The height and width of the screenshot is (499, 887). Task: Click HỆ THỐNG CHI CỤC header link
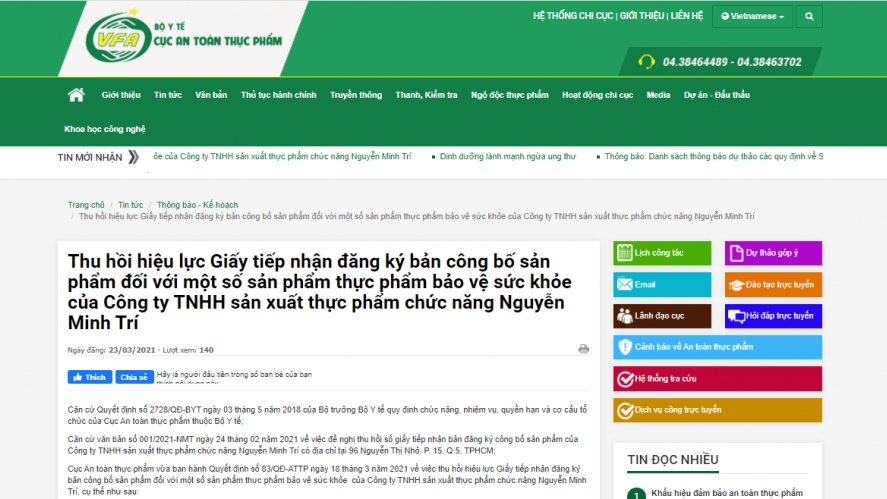coord(573,16)
